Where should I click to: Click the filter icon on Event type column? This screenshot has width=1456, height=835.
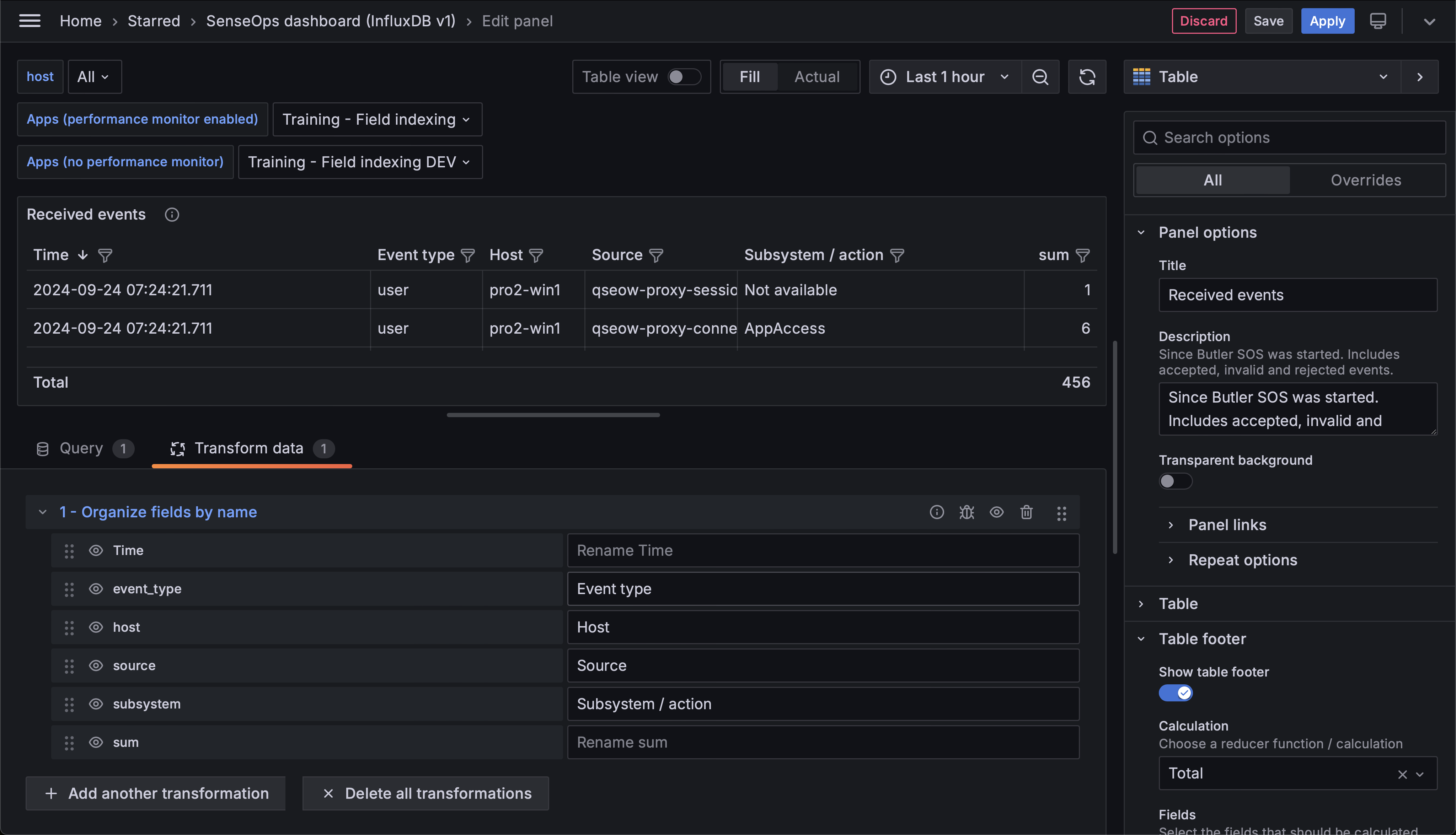467,255
